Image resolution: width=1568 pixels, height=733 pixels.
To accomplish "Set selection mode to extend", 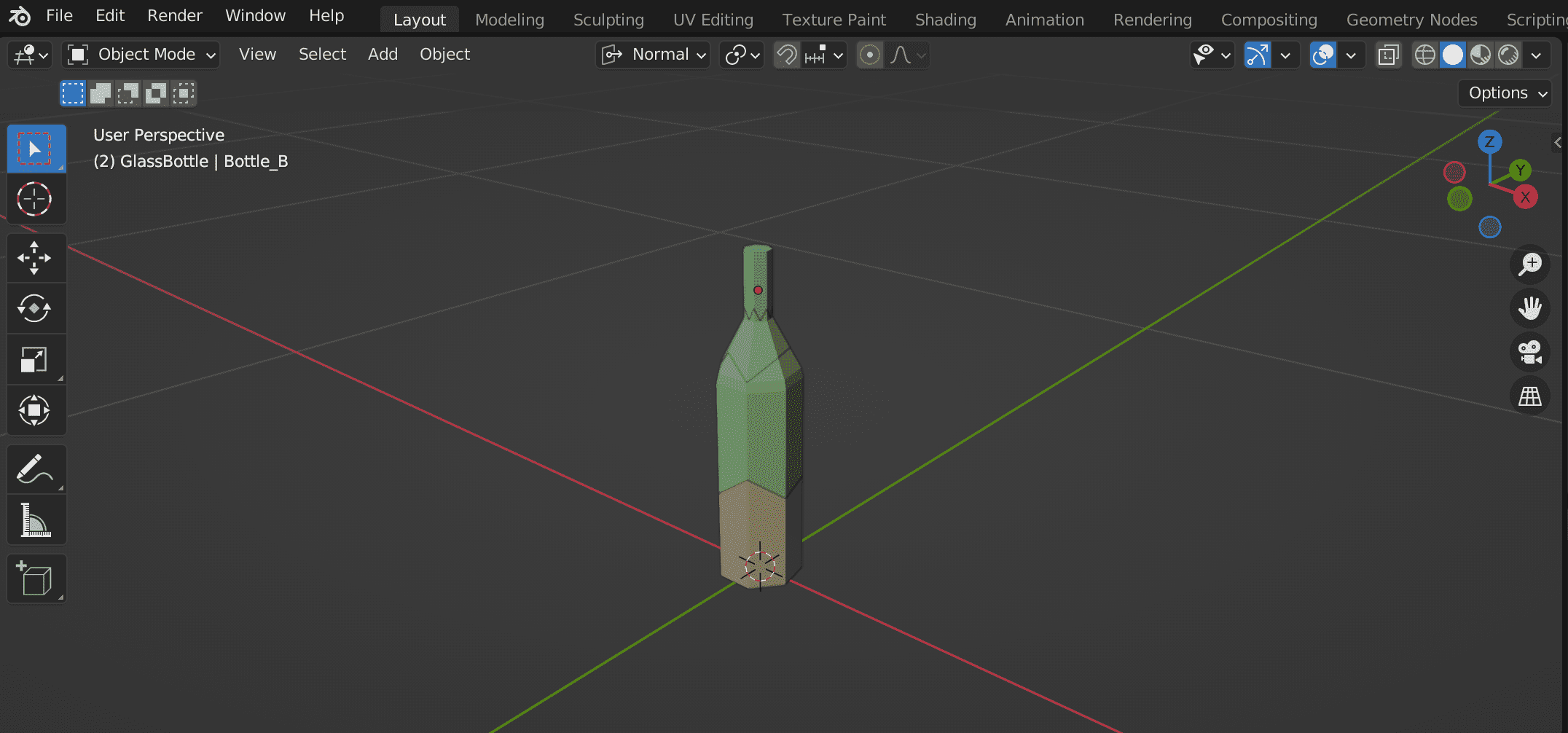I will tap(101, 93).
